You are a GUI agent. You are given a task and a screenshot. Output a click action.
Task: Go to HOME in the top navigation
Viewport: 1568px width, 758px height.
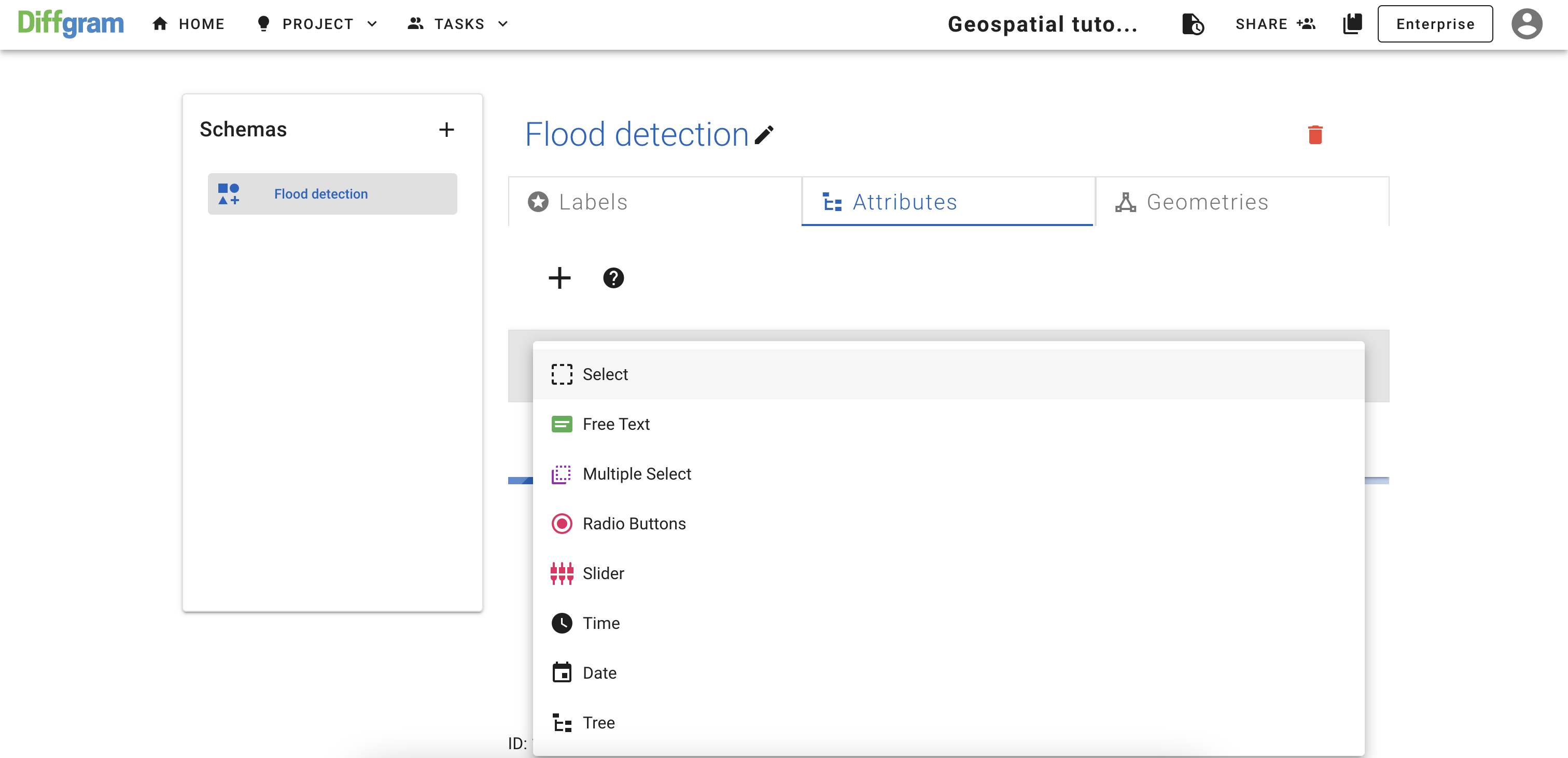[x=189, y=24]
